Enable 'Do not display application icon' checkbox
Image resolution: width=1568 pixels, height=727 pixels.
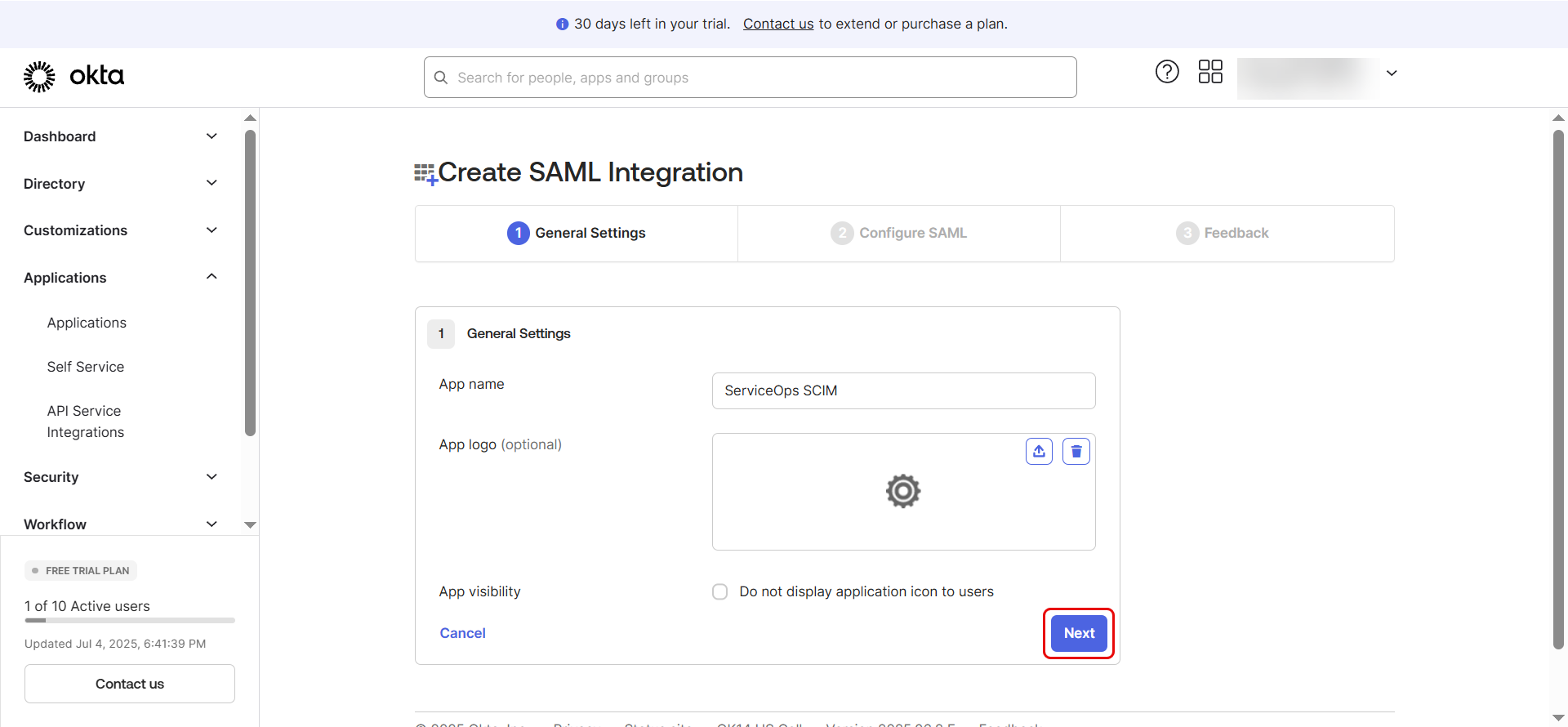coord(719,591)
